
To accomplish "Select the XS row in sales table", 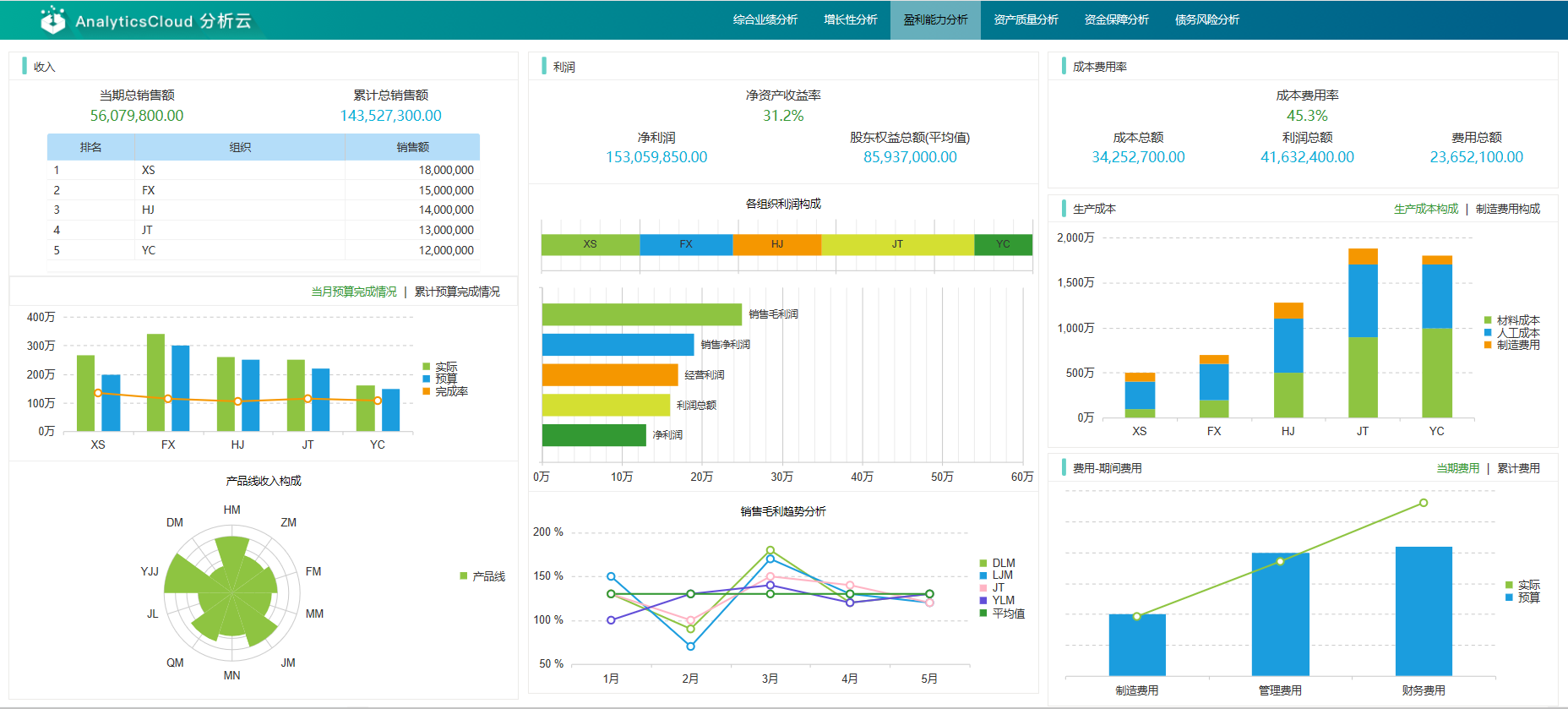I will click(x=264, y=170).
